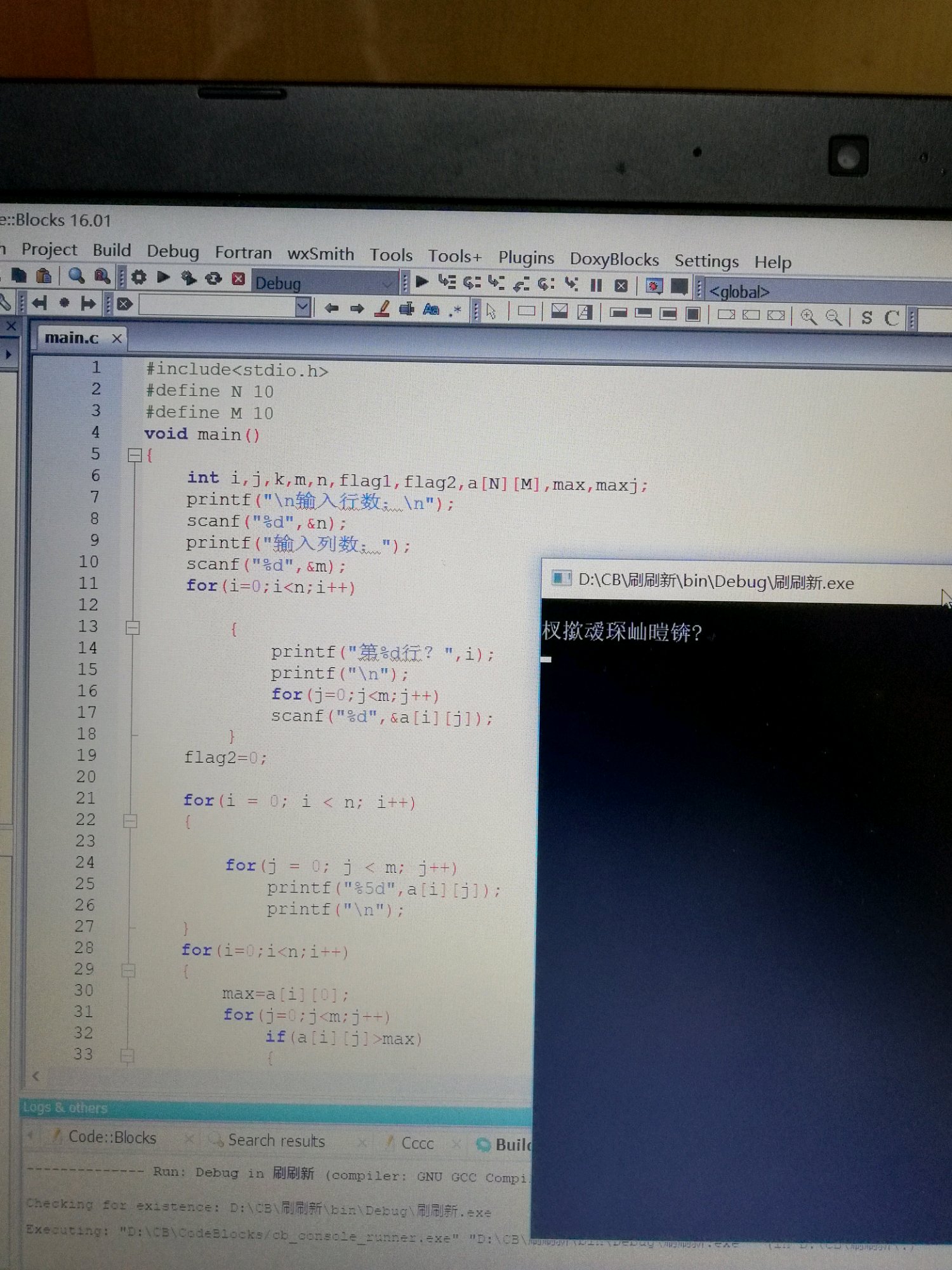
Task: Click the Rebuild icon
Action: [x=213, y=278]
